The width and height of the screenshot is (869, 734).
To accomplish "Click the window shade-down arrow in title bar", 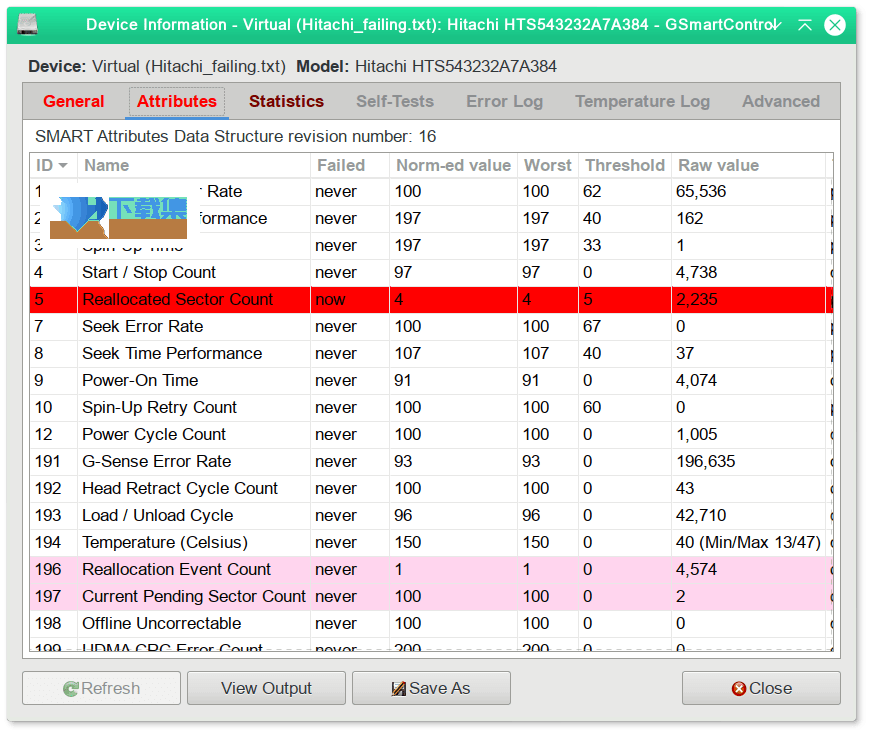I will click(777, 25).
